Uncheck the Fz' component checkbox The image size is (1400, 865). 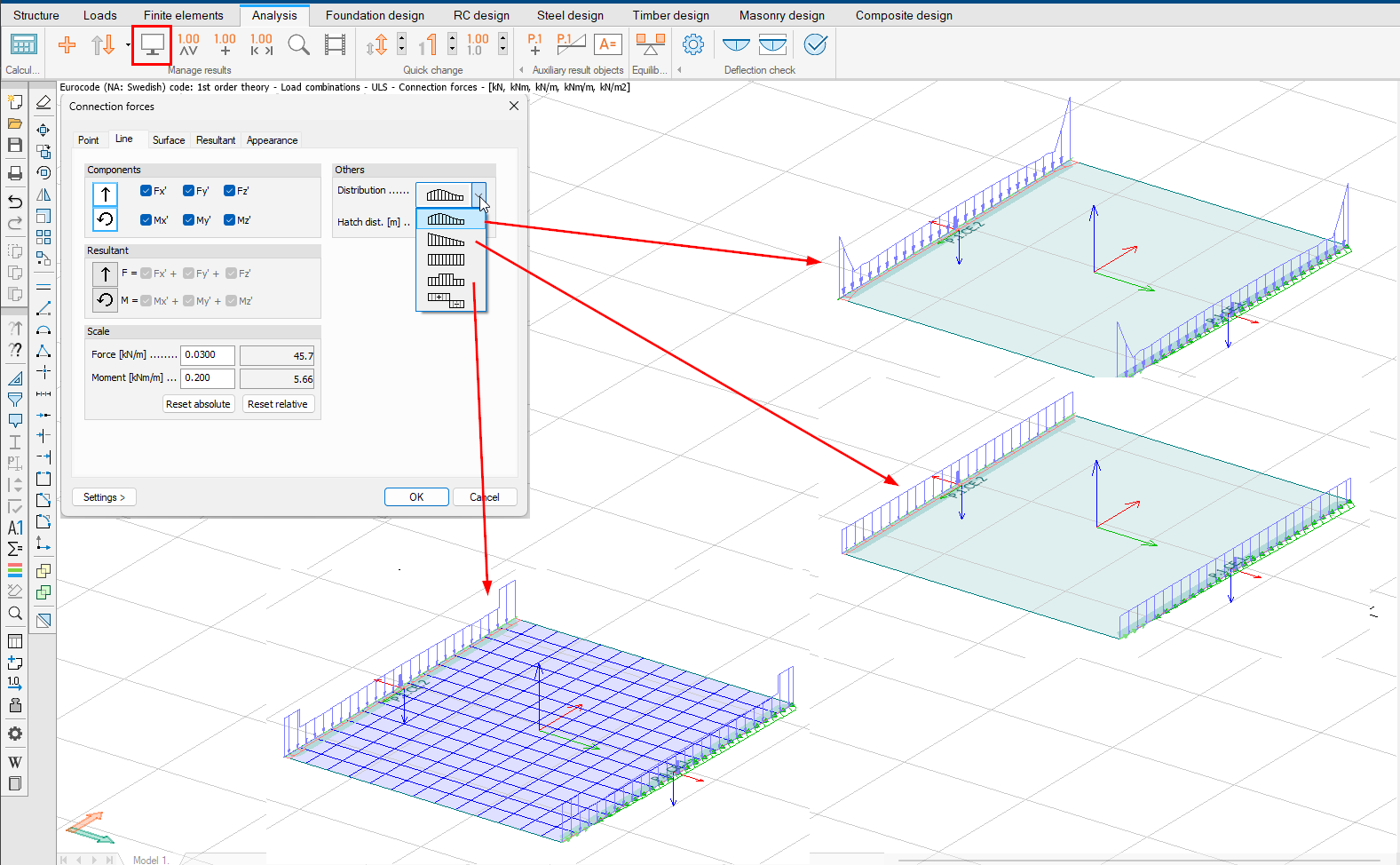(229, 191)
